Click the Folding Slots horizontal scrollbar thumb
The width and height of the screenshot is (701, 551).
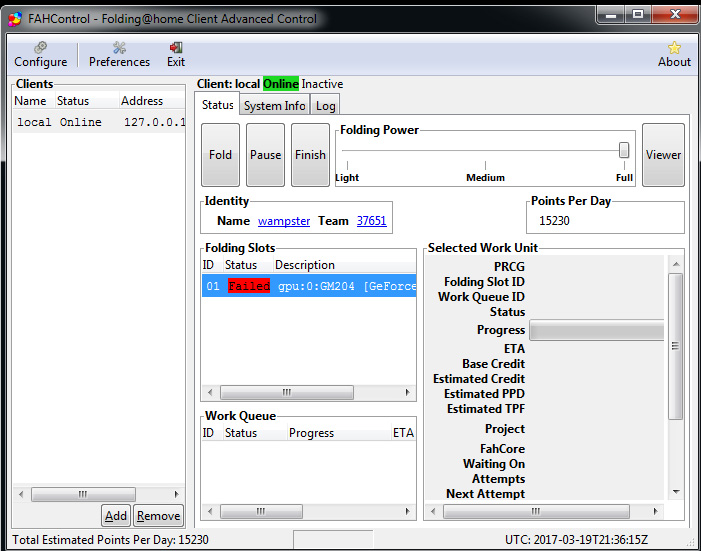(x=287, y=393)
